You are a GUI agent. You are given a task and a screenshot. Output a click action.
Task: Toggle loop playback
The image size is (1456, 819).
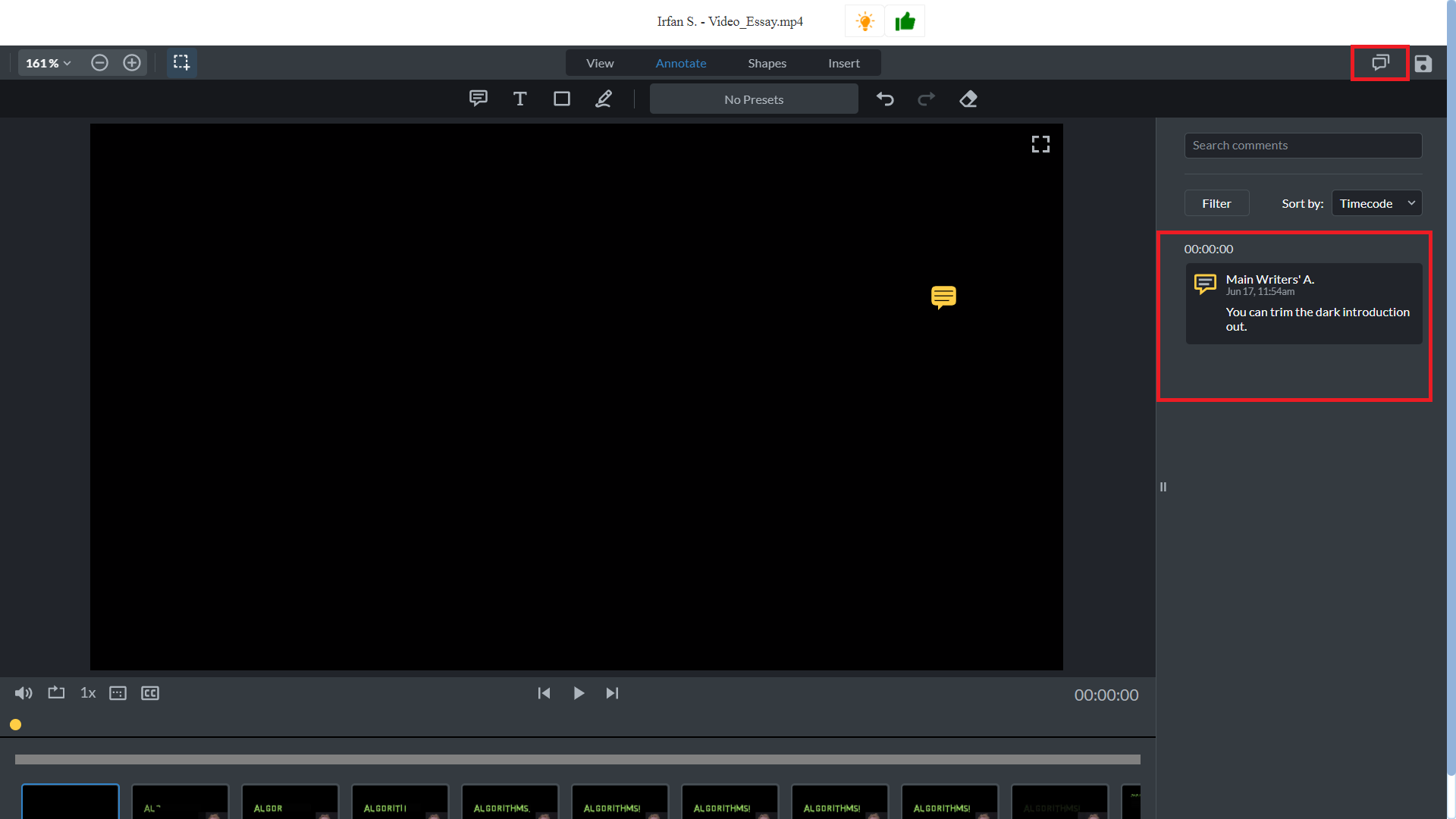point(56,693)
